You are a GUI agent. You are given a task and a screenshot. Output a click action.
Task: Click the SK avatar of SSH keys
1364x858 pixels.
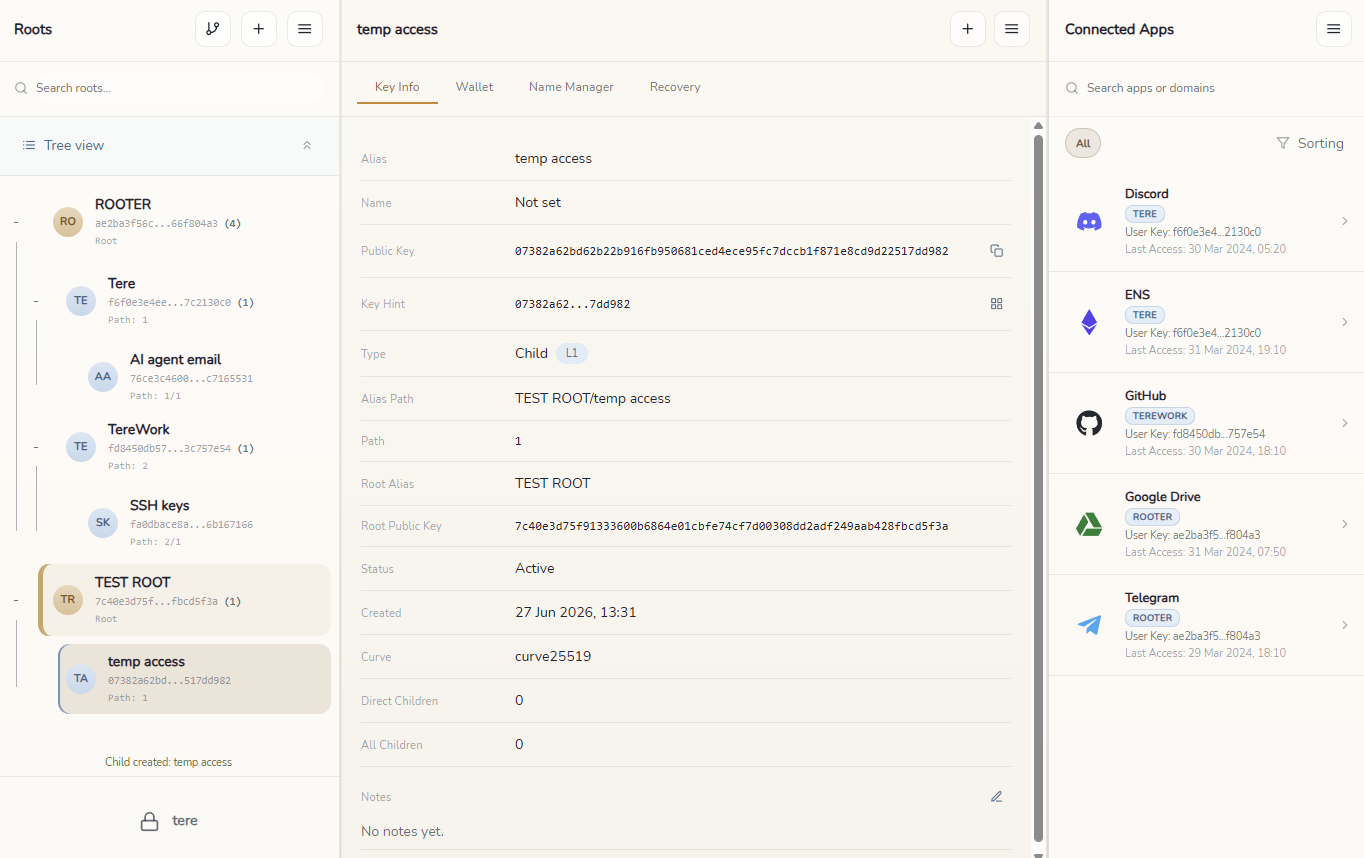pos(103,523)
